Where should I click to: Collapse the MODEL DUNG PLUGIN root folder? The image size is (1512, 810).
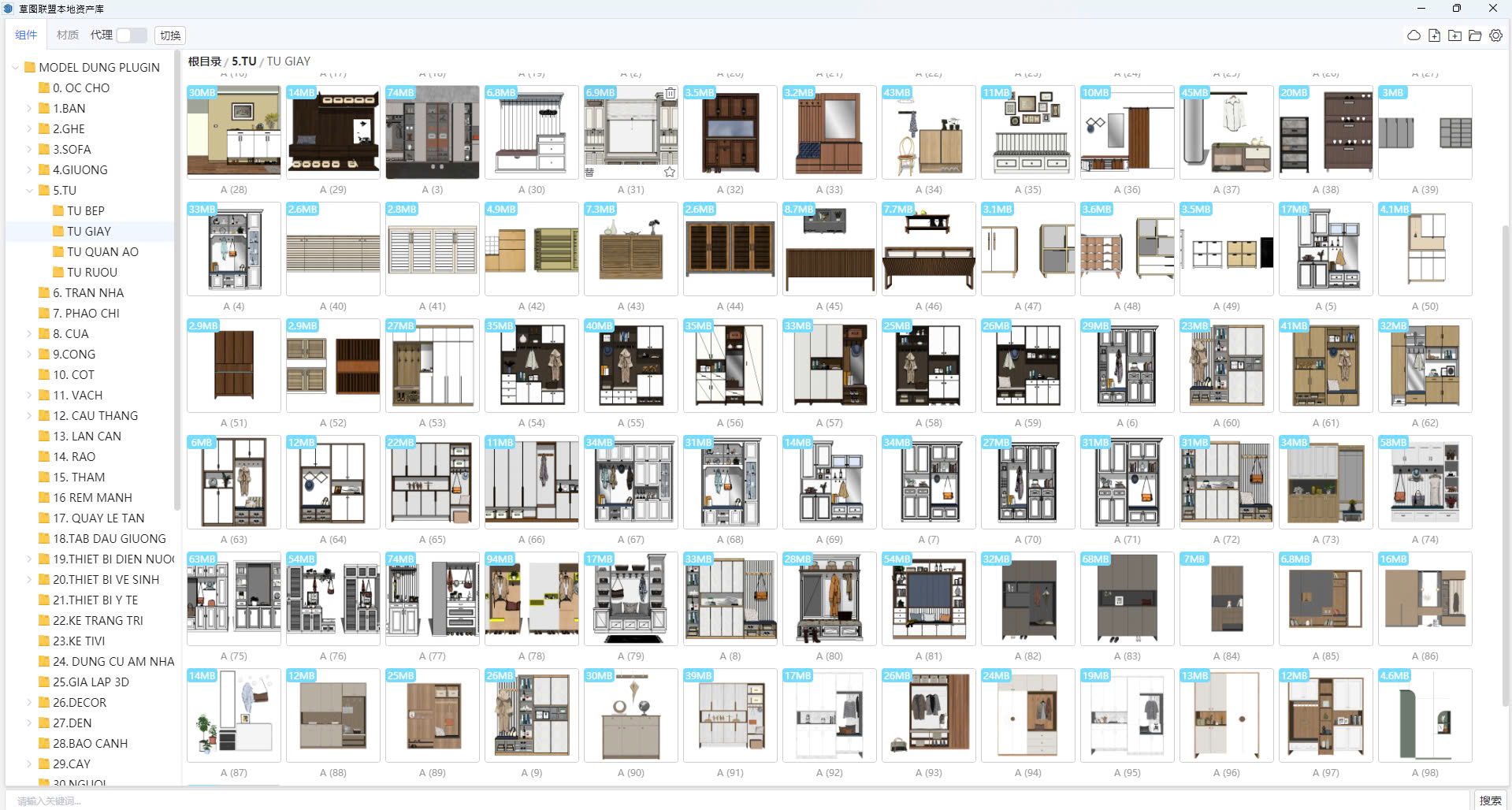[x=15, y=68]
